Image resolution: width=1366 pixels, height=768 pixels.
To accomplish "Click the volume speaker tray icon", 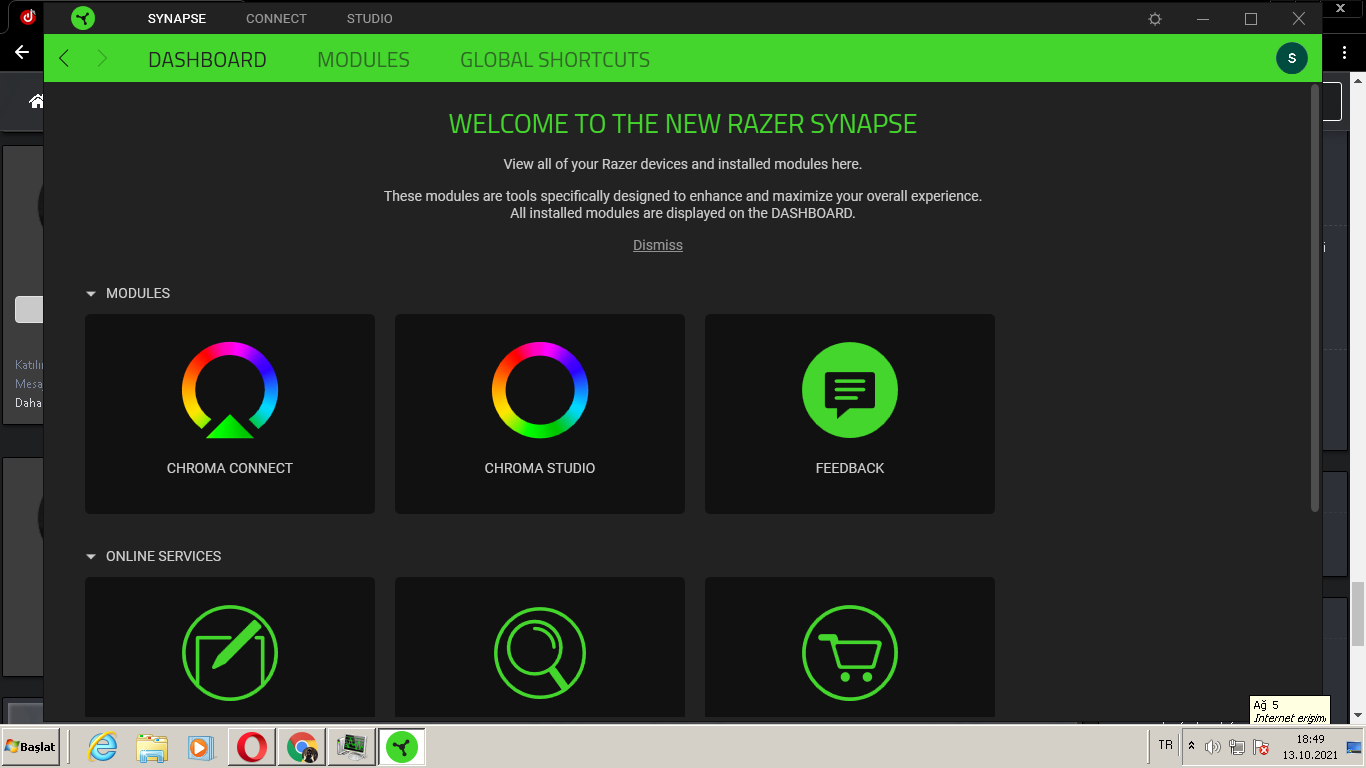I will click(x=1213, y=747).
